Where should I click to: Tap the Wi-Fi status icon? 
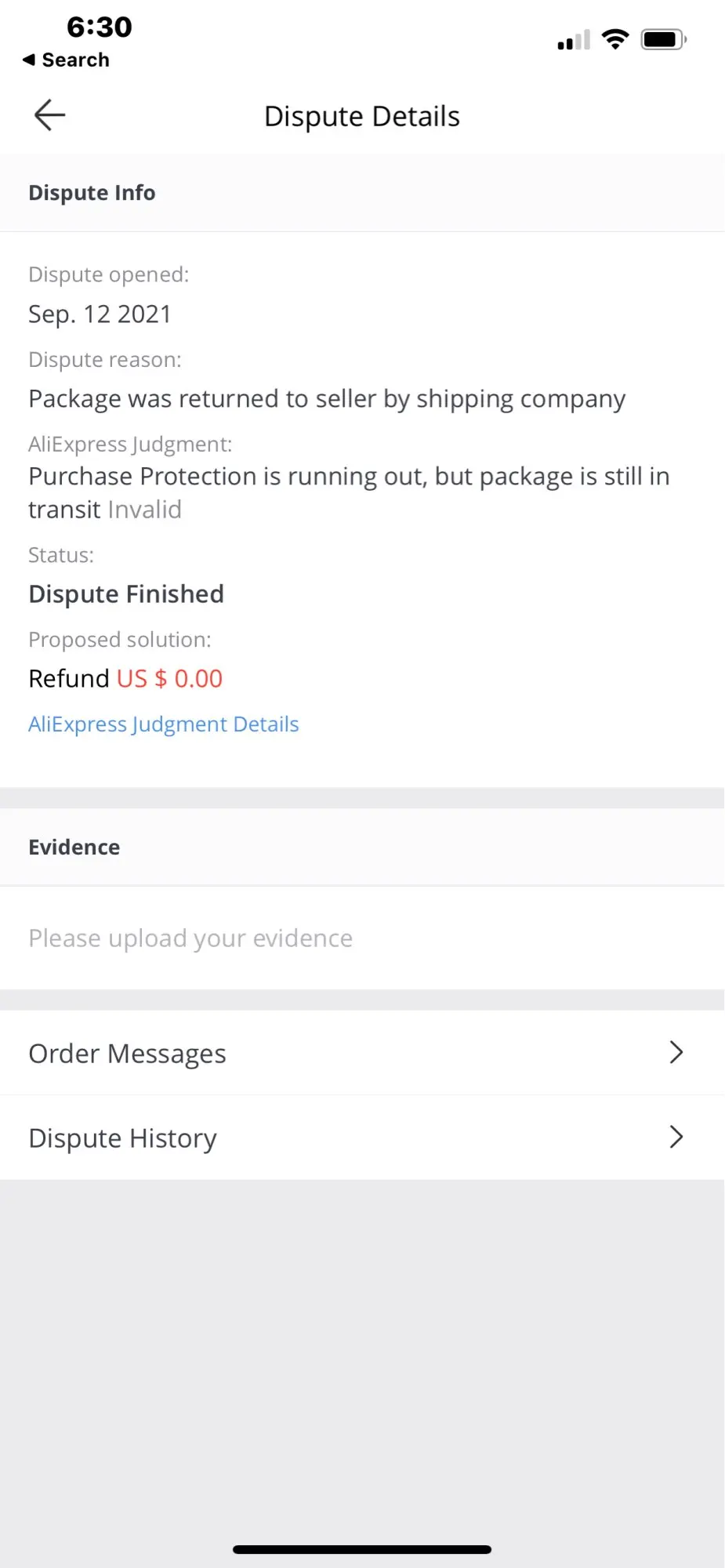(615, 39)
